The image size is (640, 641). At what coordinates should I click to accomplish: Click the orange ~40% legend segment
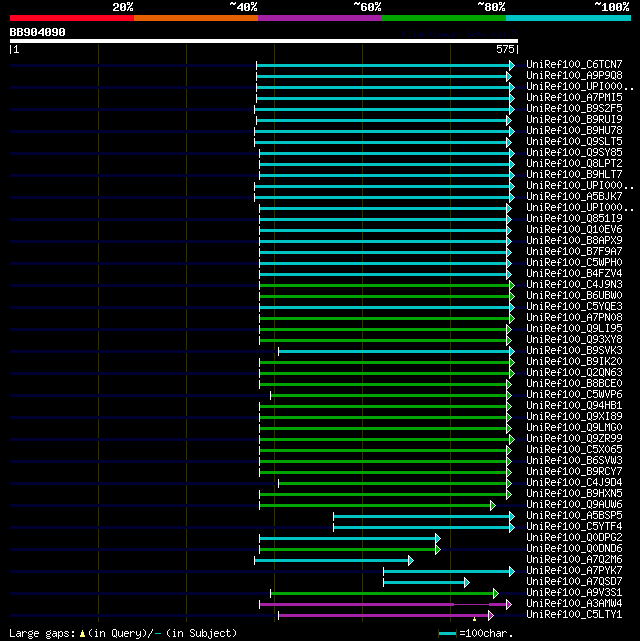click(196, 18)
